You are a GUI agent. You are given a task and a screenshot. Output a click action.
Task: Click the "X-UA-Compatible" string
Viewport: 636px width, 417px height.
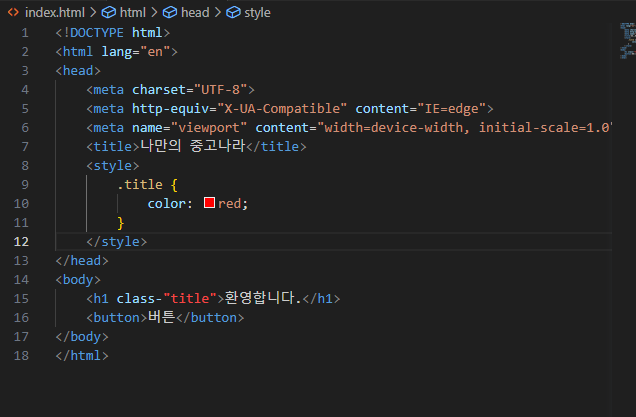click(282, 109)
